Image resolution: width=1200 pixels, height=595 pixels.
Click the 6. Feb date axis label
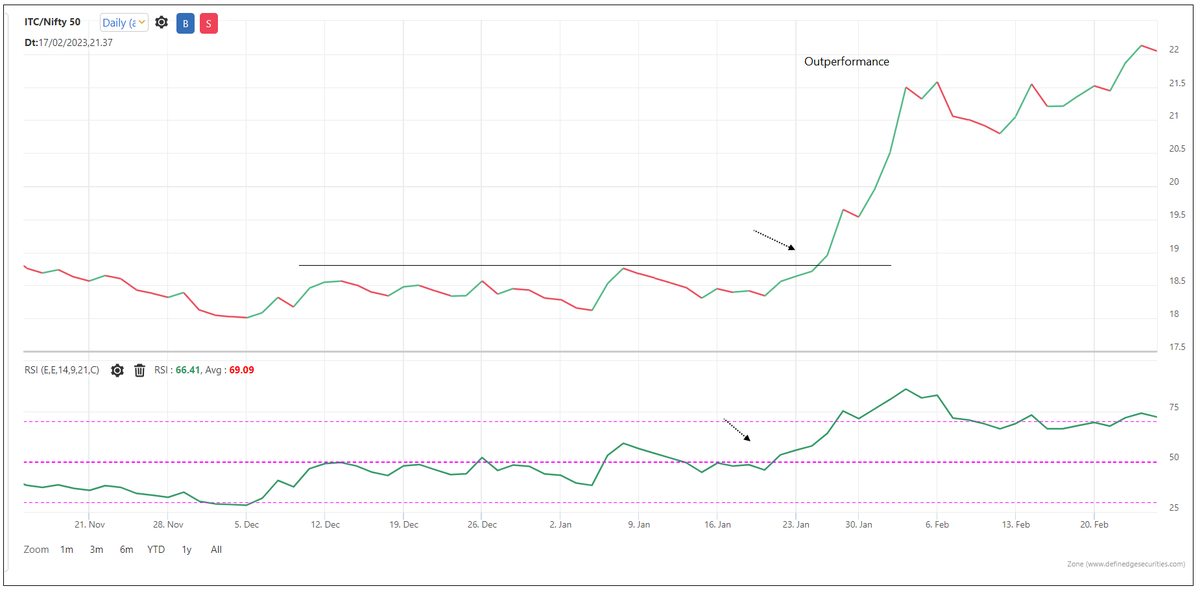937,524
